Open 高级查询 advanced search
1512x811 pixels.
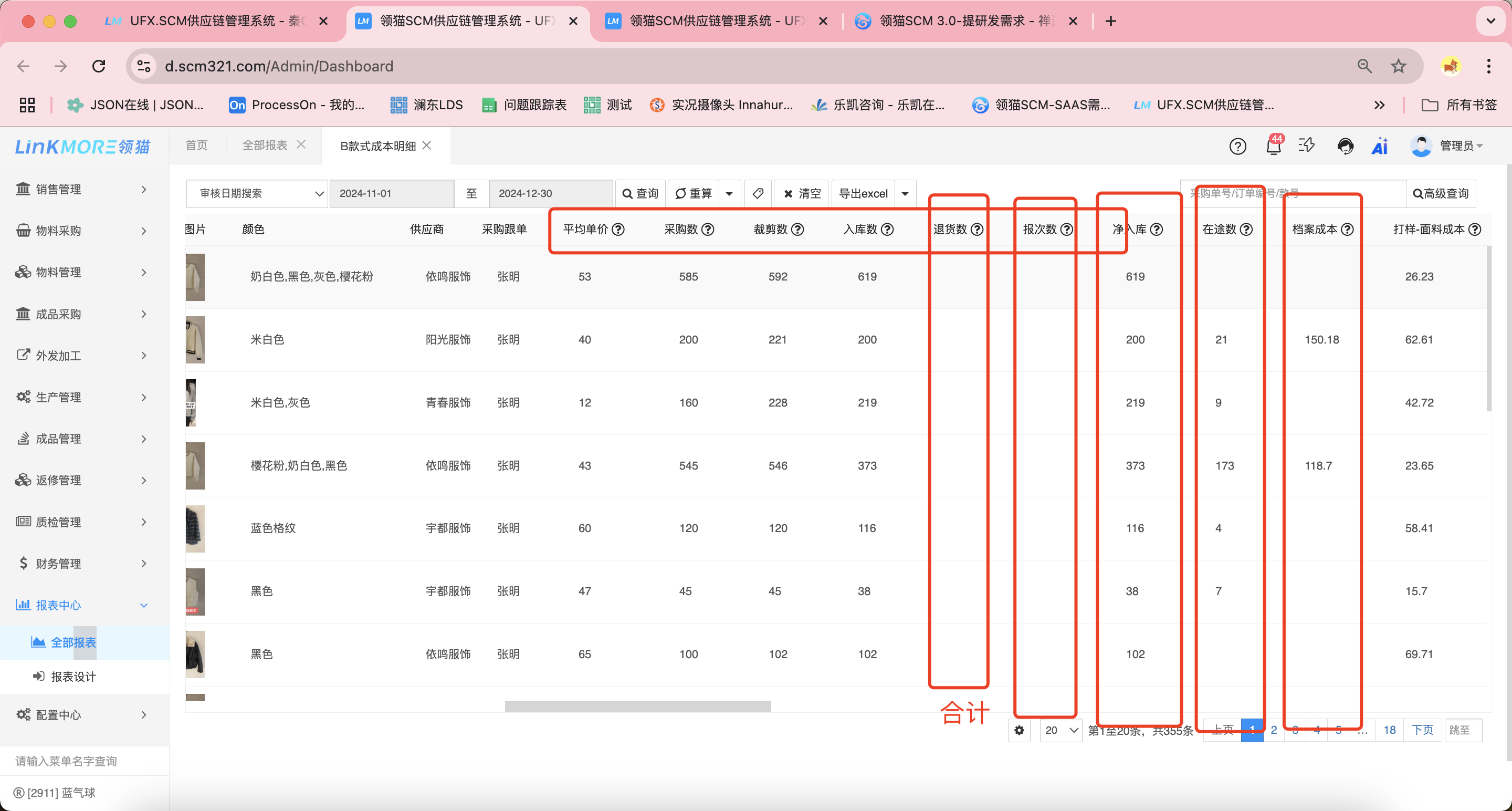[x=1441, y=193]
